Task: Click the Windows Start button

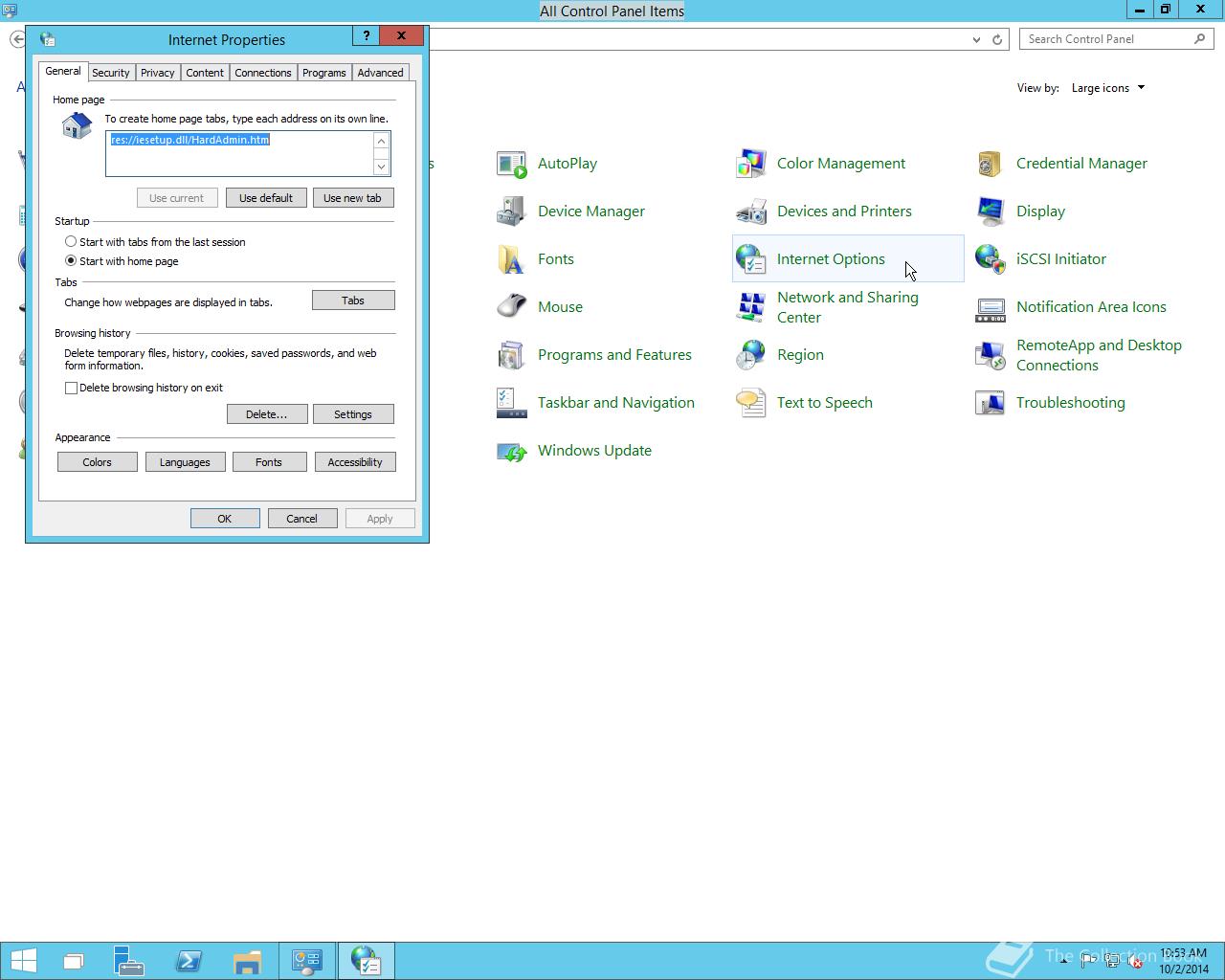Action: 24,961
